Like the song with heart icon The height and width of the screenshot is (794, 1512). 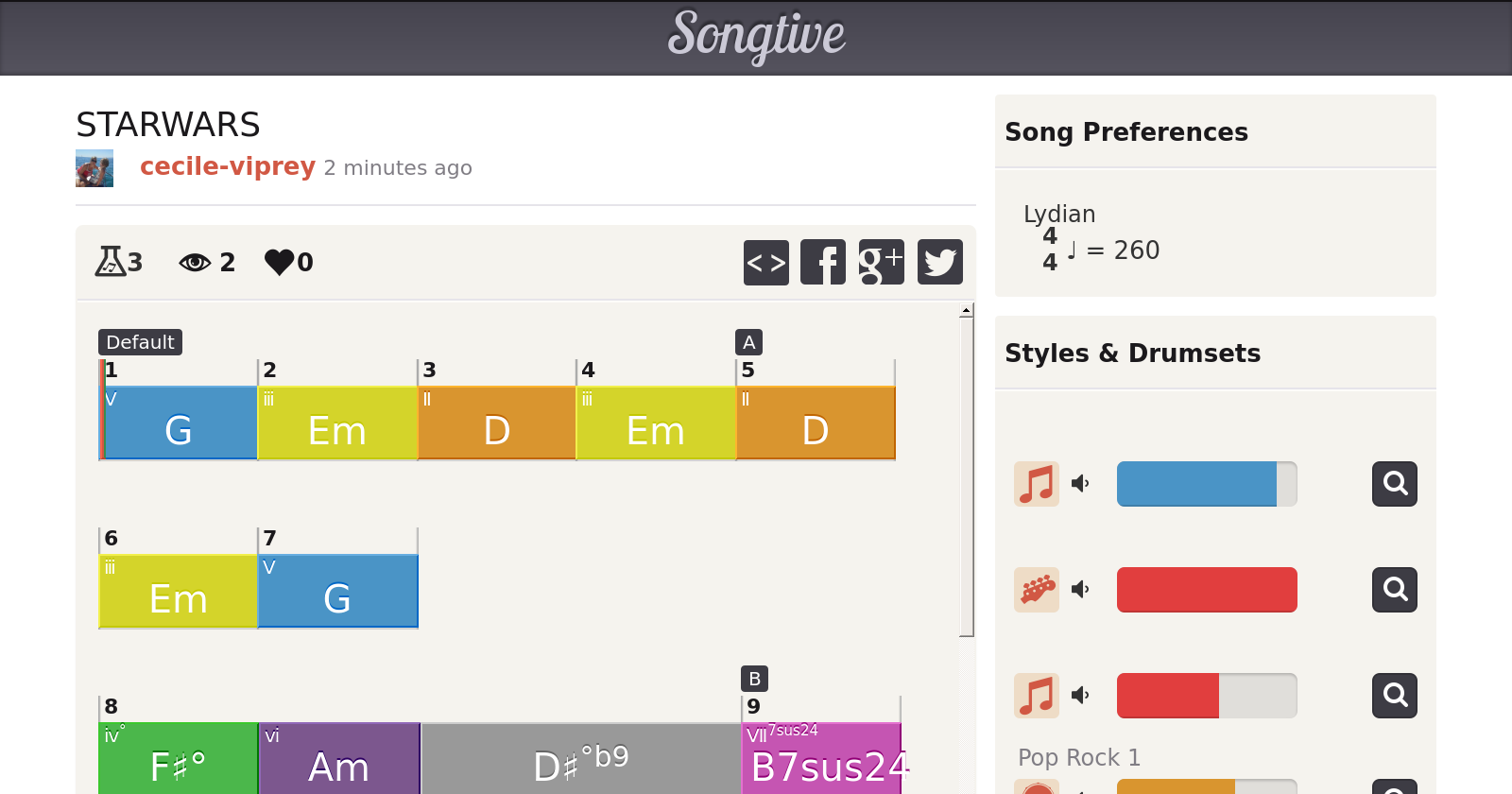(280, 262)
